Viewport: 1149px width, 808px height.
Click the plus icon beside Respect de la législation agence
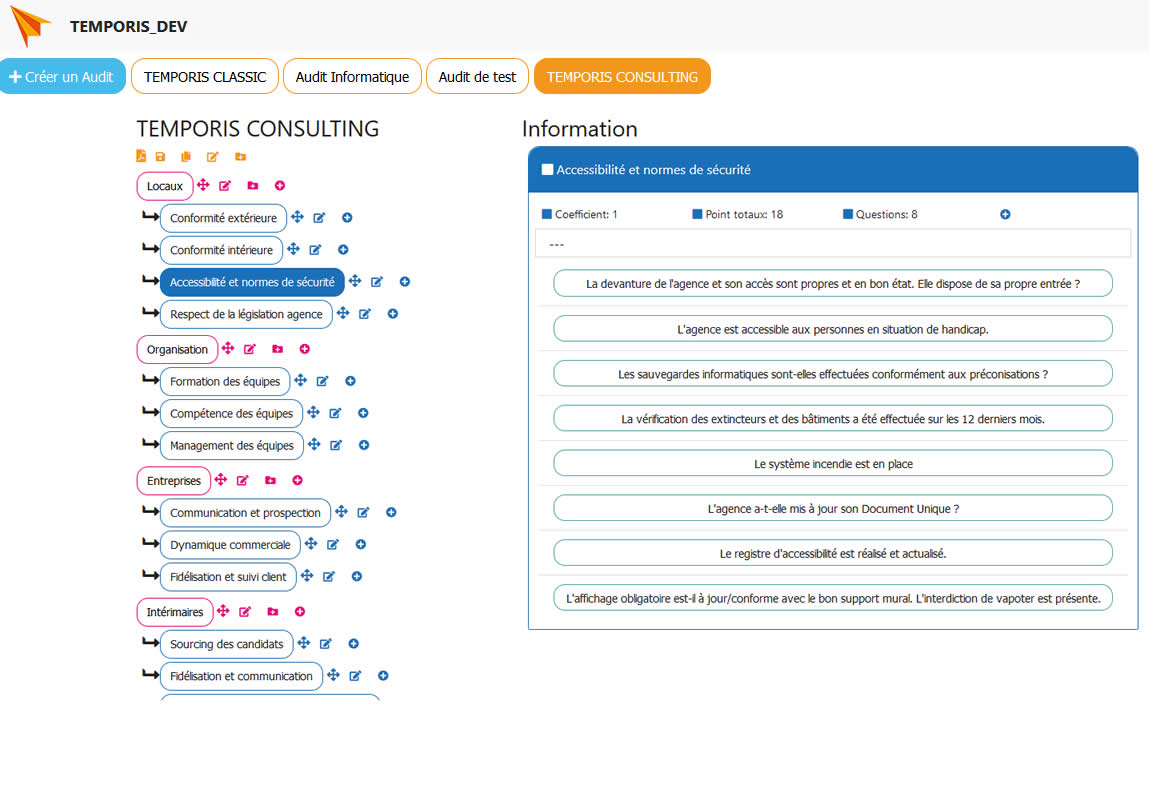[393, 314]
